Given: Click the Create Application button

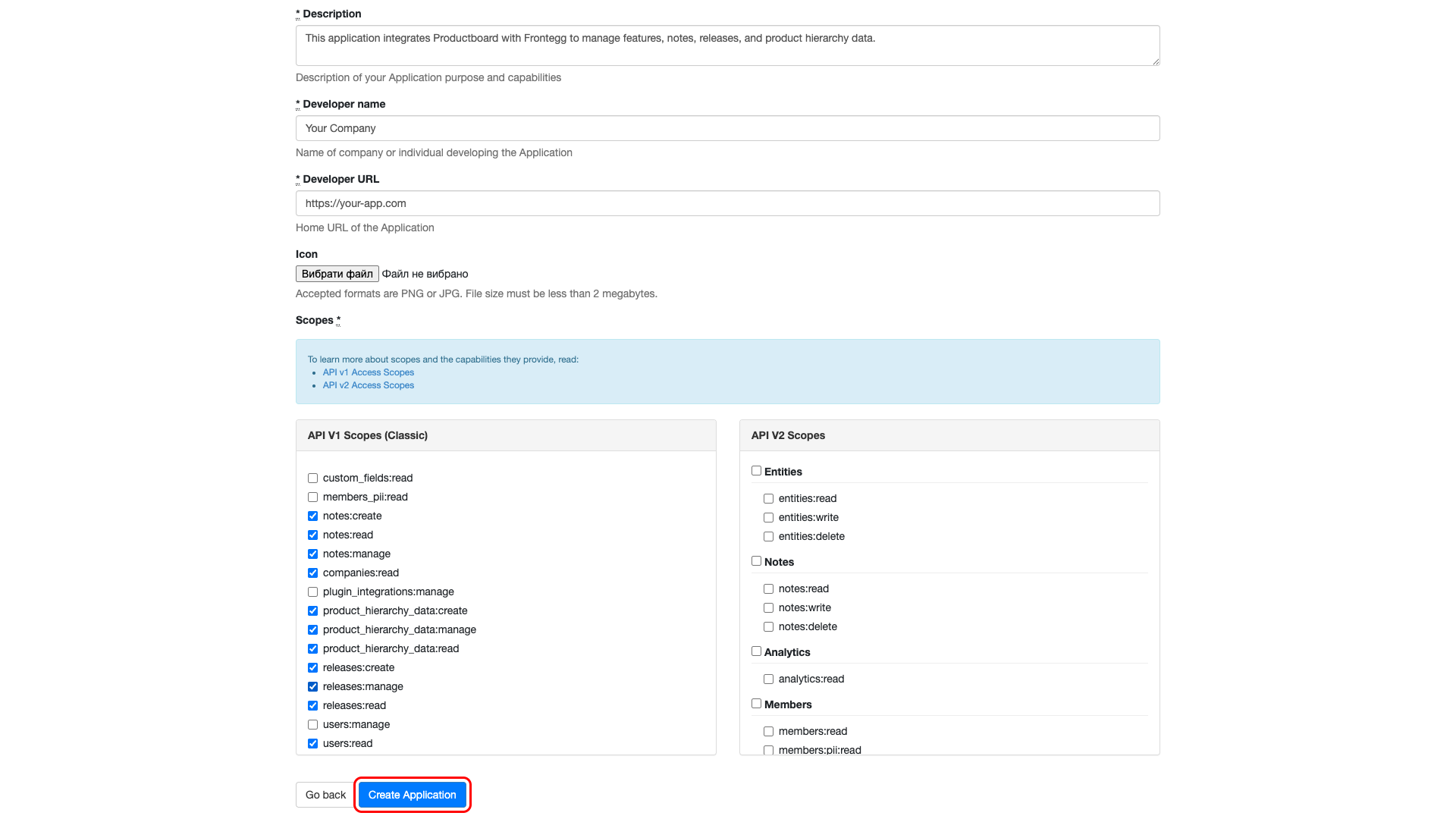Looking at the screenshot, I should [x=412, y=795].
